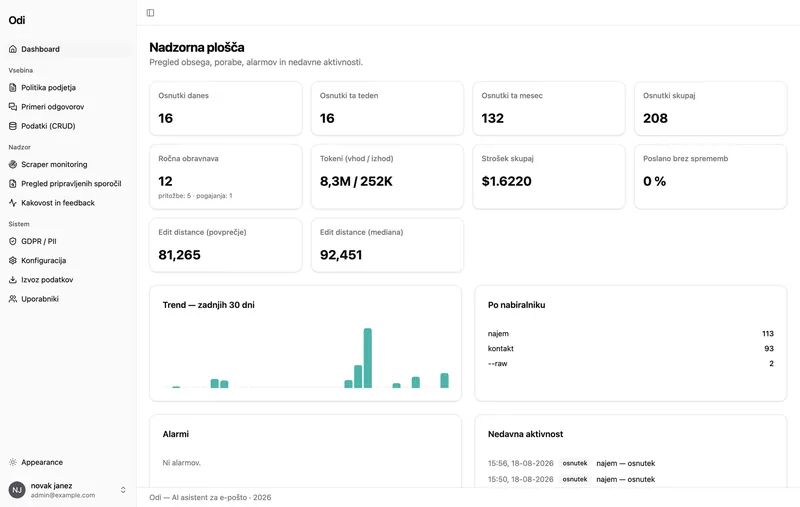800x507 pixels.
Task: Click the Pregled pripravljenih sporočil icon
Action: [x=13, y=184]
